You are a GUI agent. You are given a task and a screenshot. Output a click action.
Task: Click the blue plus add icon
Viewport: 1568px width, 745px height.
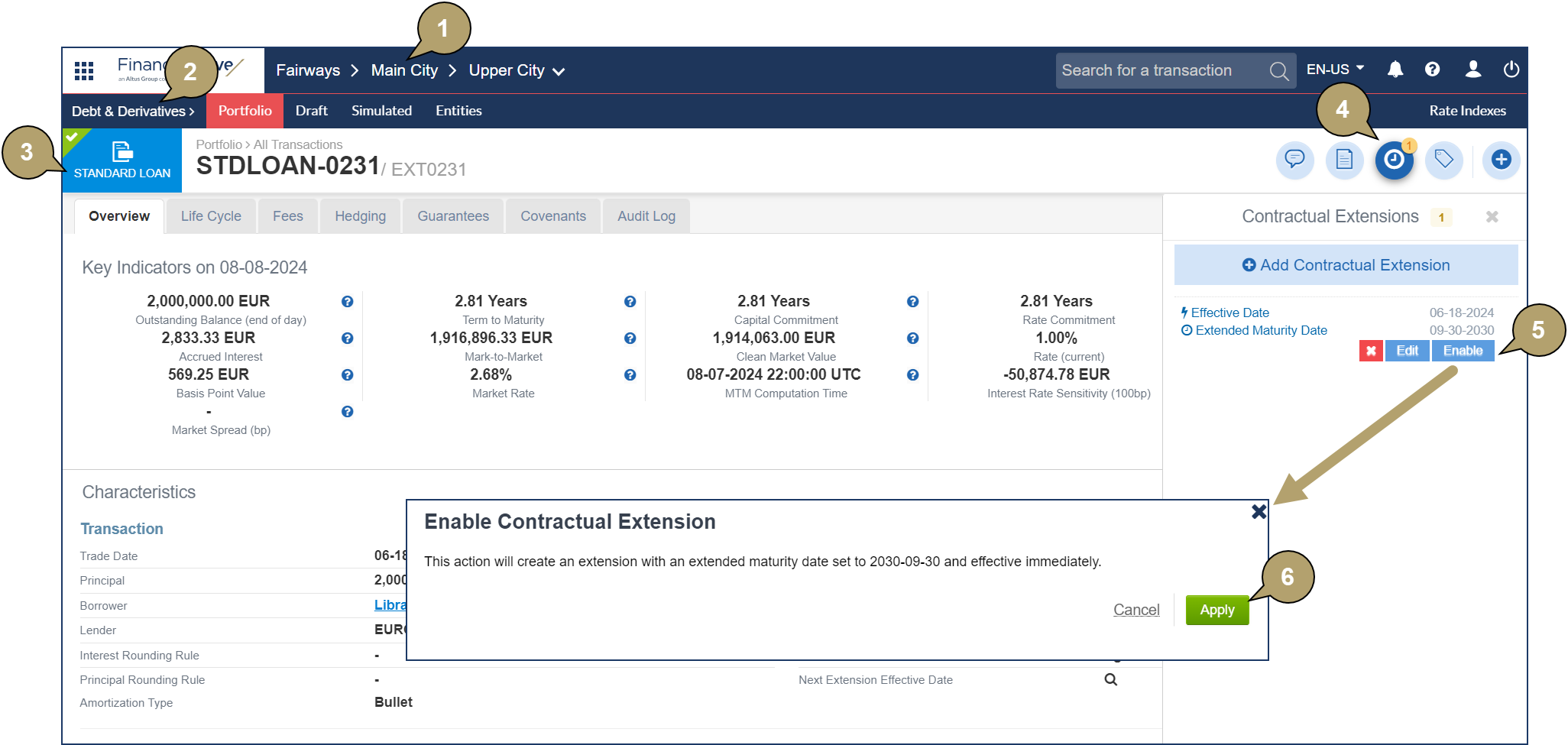[x=1501, y=160]
